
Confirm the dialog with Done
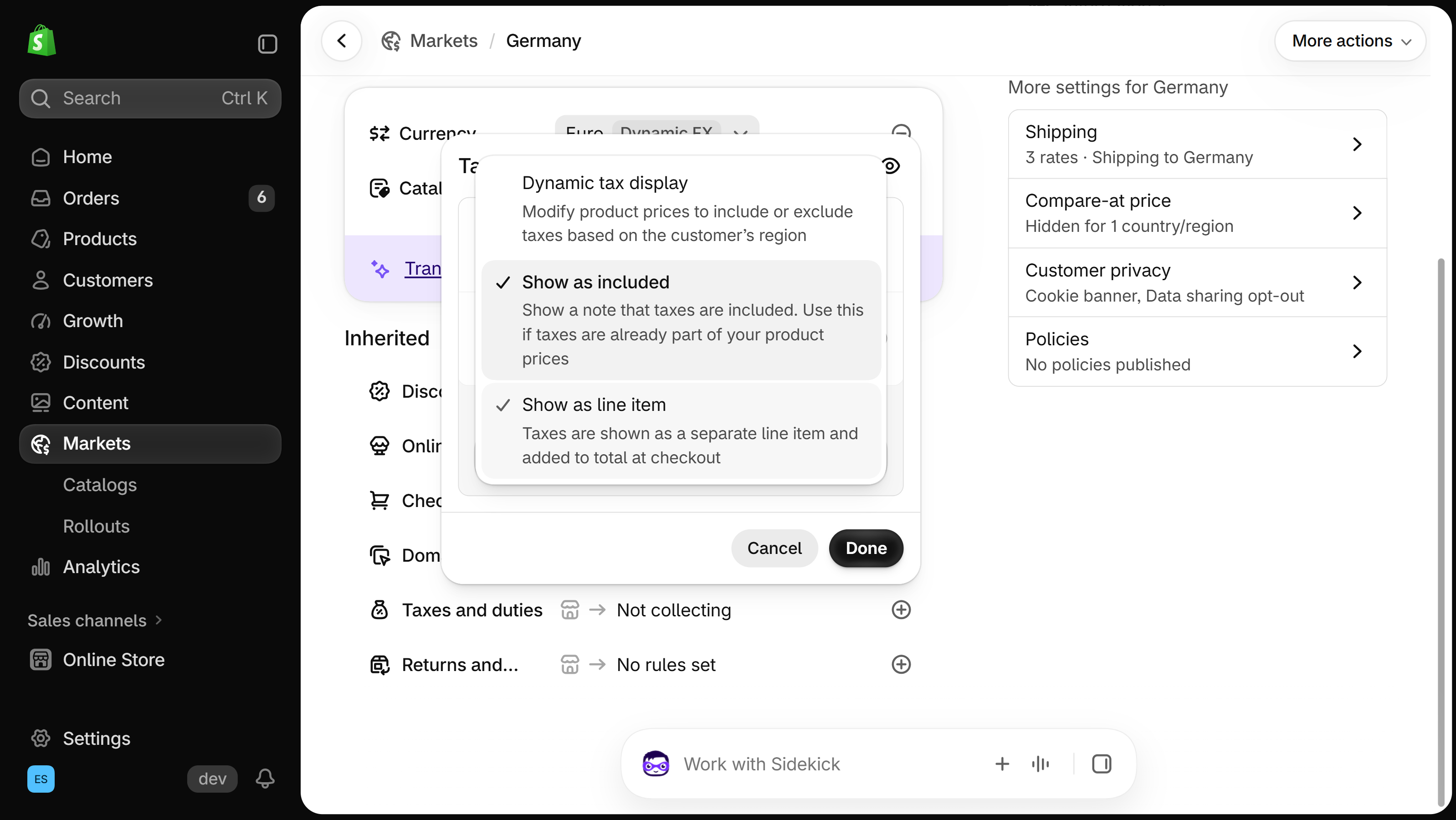[x=866, y=548]
